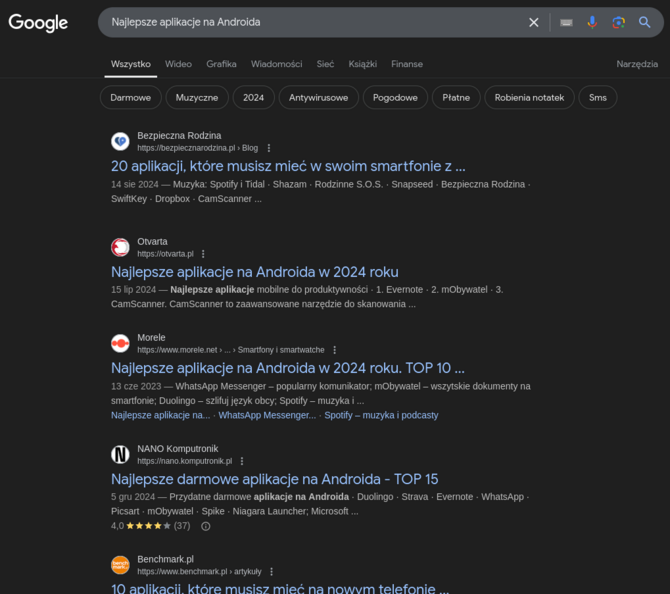Open 'WhatsApp Messenger...' sitelink
Viewport: 670px width, 594px height.
pos(267,415)
